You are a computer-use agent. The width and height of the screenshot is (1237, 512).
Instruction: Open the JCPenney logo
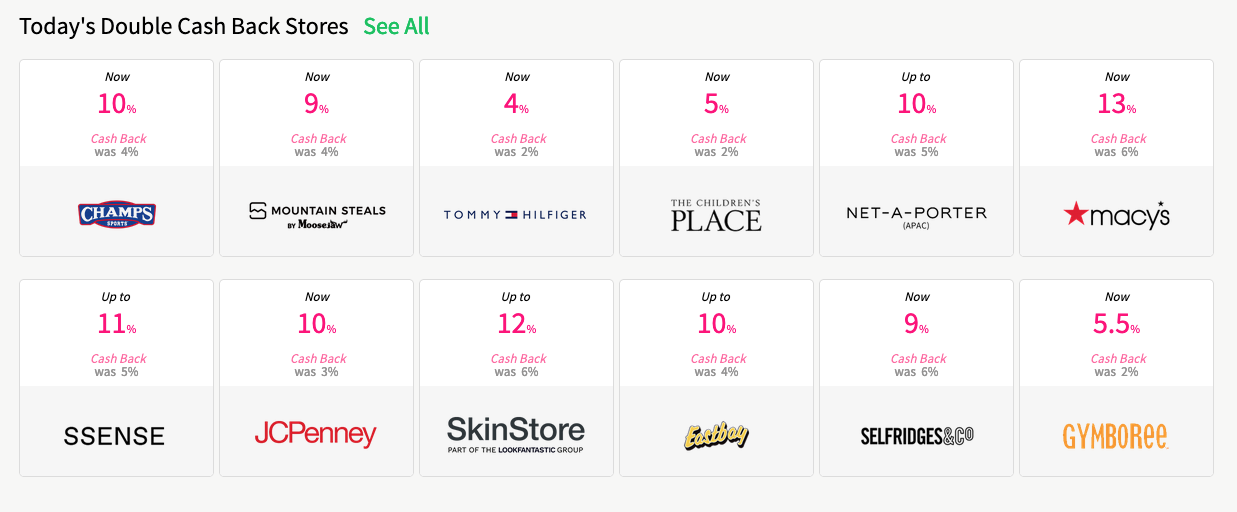click(x=315, y=435)
